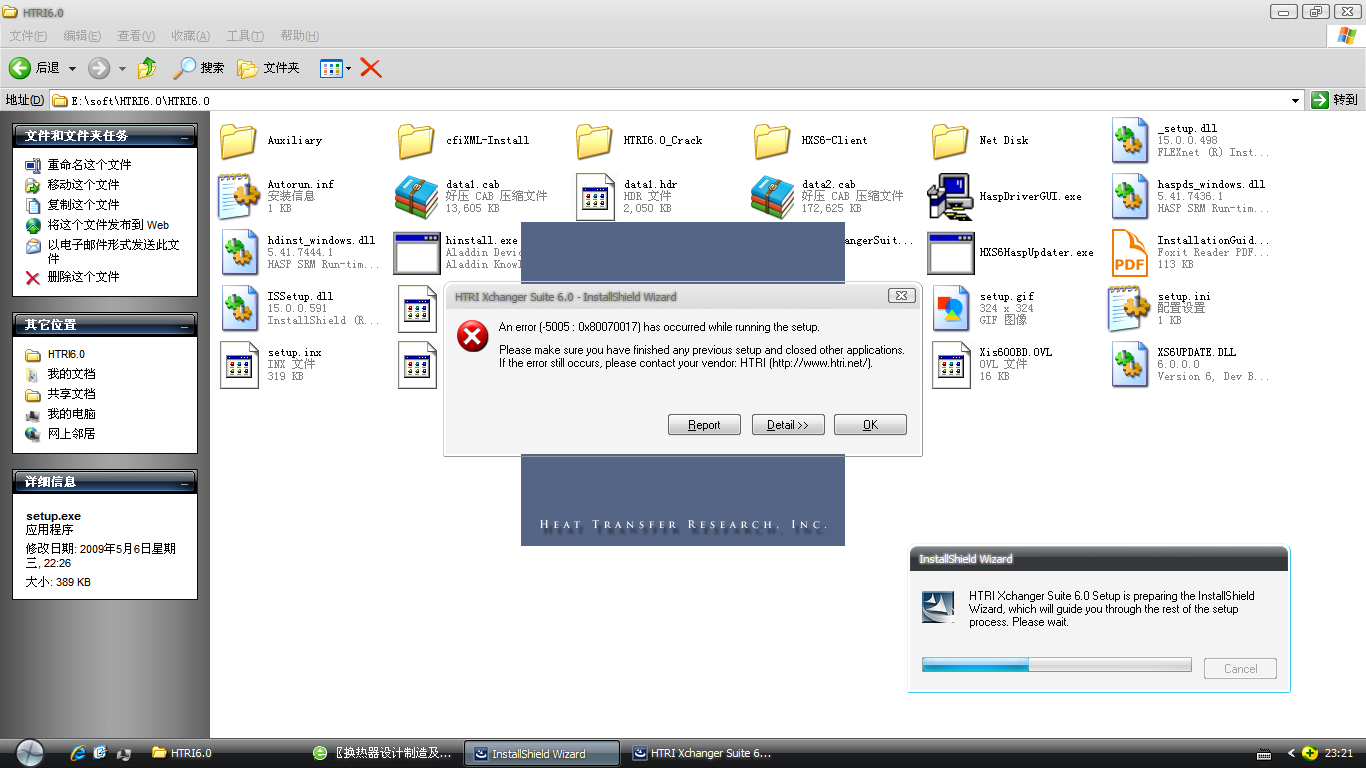Viewport: 1366px width, 768px height.
Task: Collapse the 详细信息 panel
Action: (185, 482)
